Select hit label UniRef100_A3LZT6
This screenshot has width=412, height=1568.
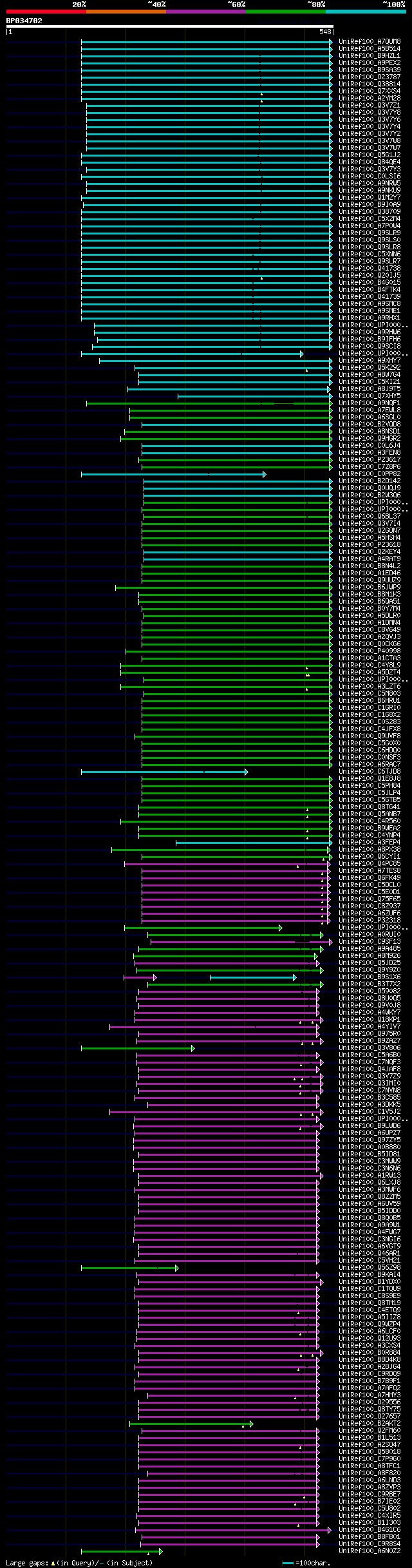click(x=370, y=687)
